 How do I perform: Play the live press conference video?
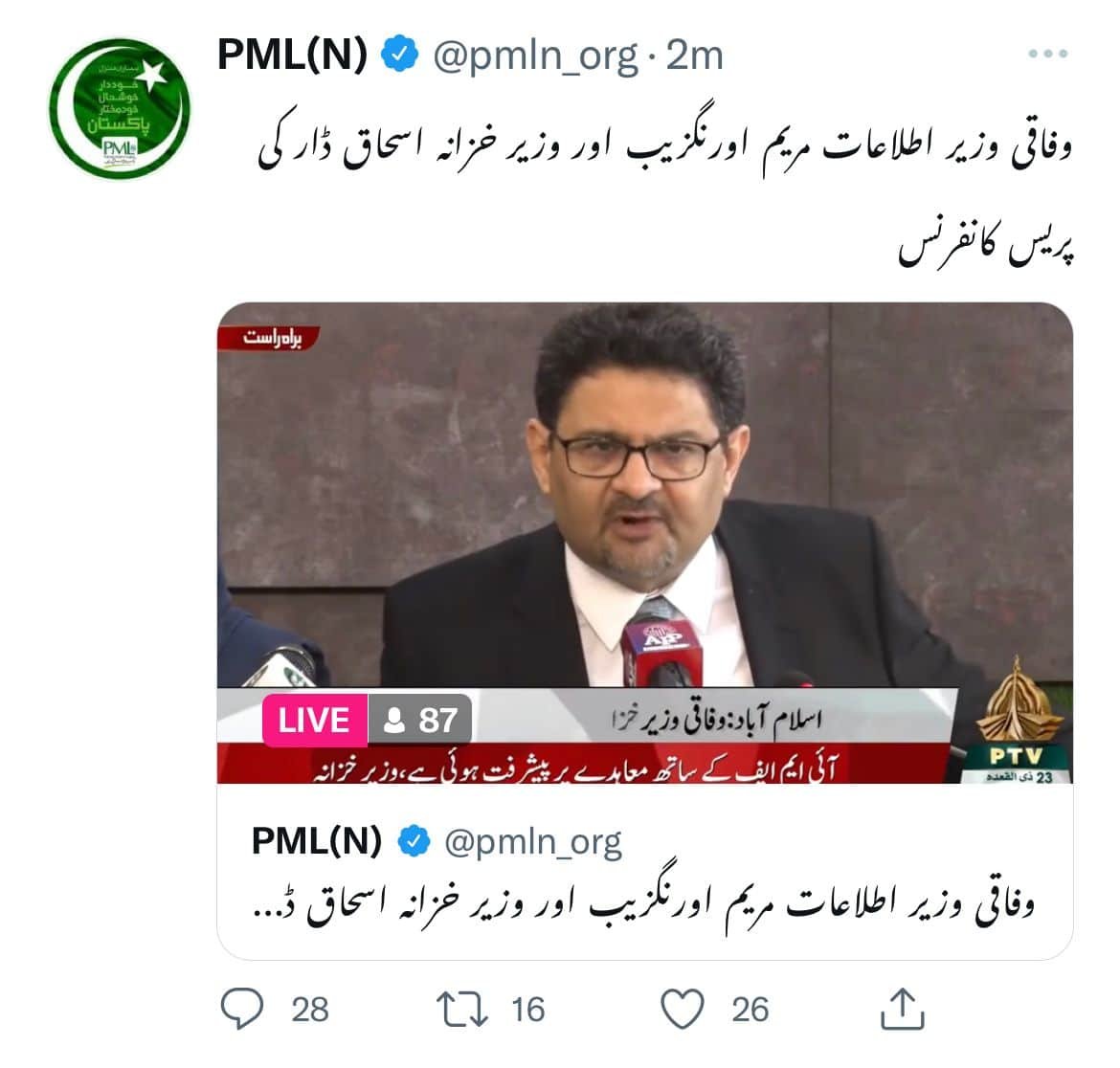tap(644, 543)
